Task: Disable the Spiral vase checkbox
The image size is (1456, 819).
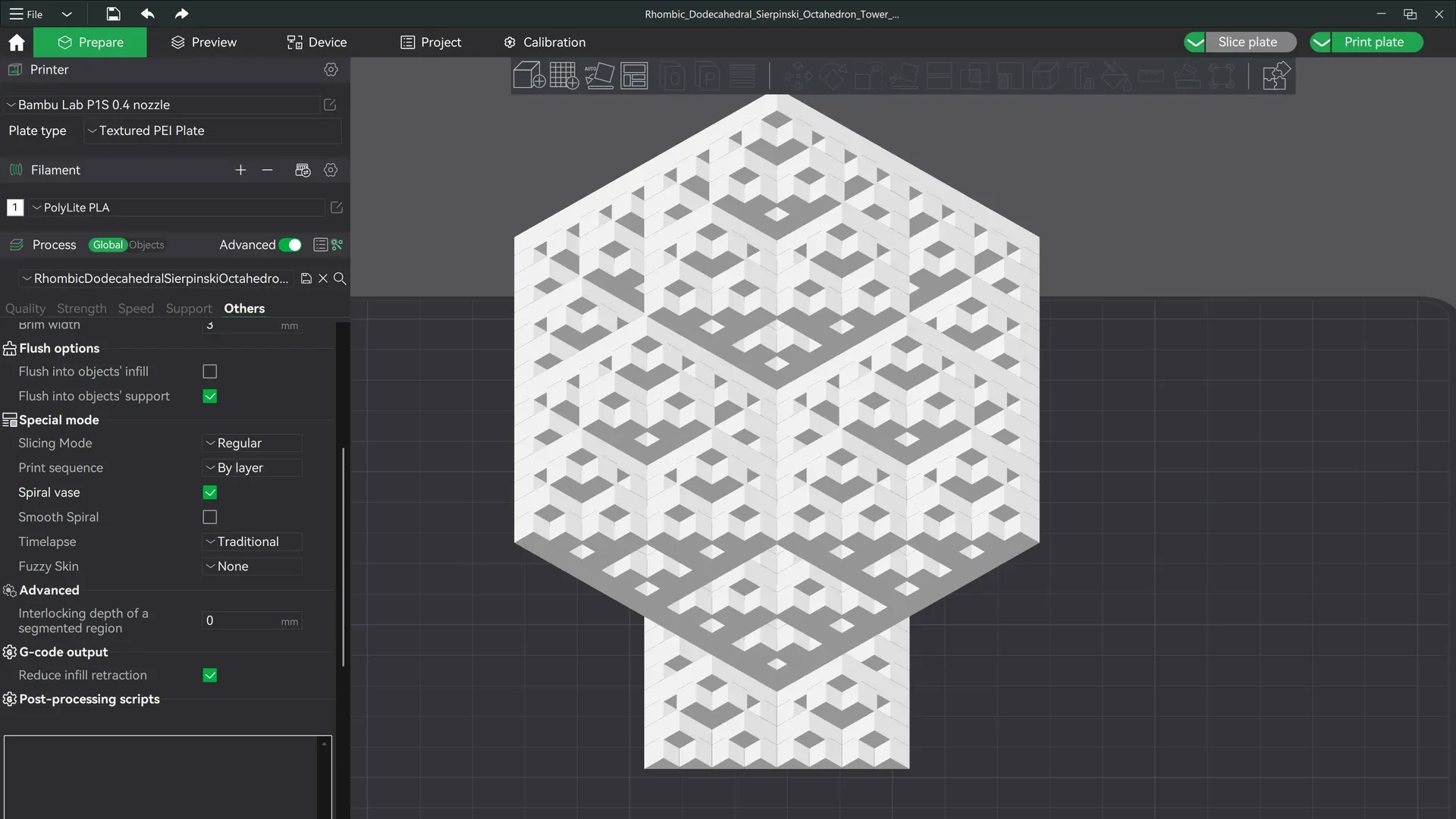Action: tap(210, 493)
